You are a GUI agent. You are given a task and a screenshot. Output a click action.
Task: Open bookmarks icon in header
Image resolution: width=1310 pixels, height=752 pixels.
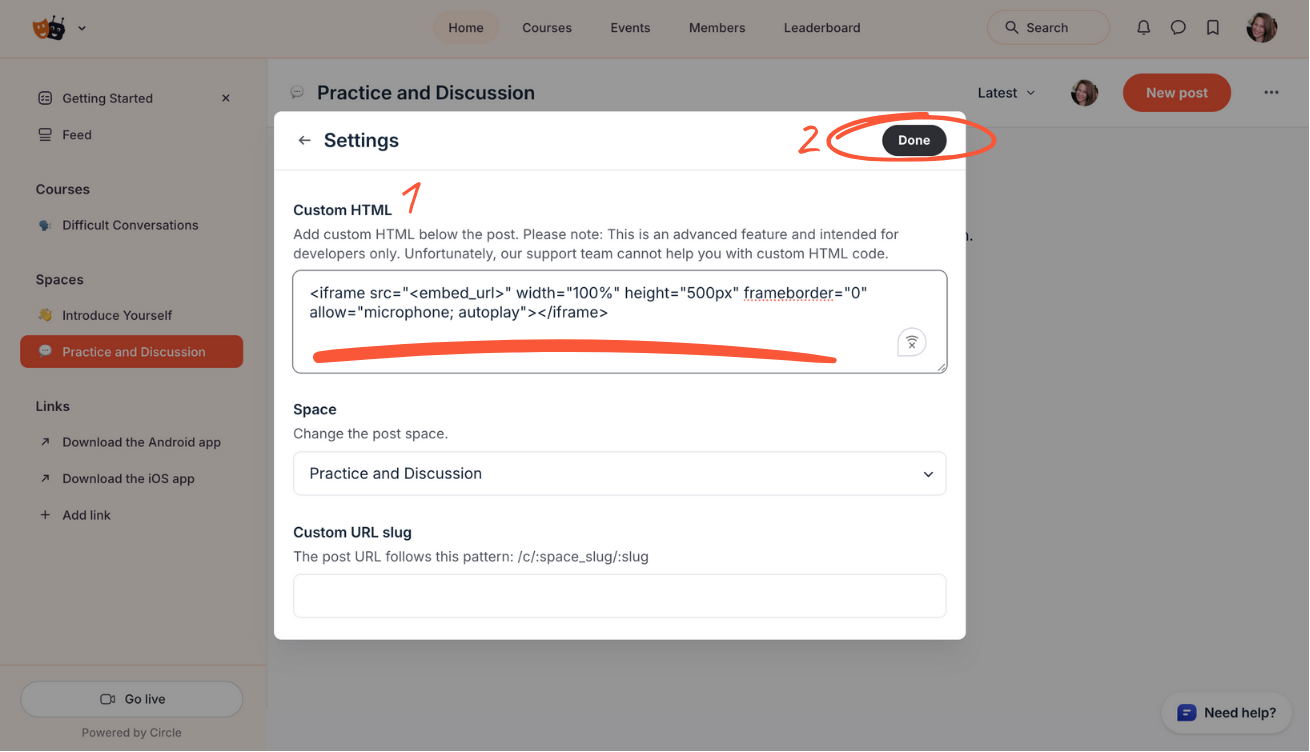tap(1213, 28)
